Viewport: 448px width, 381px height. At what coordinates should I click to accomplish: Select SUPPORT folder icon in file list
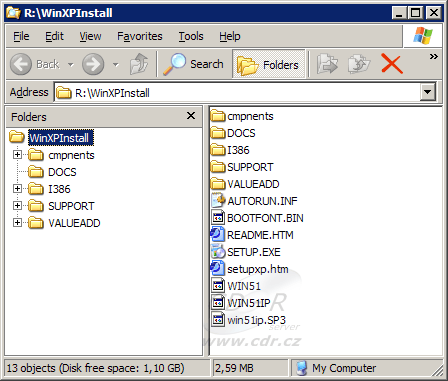pyautogui.click(x=218, y=167)
